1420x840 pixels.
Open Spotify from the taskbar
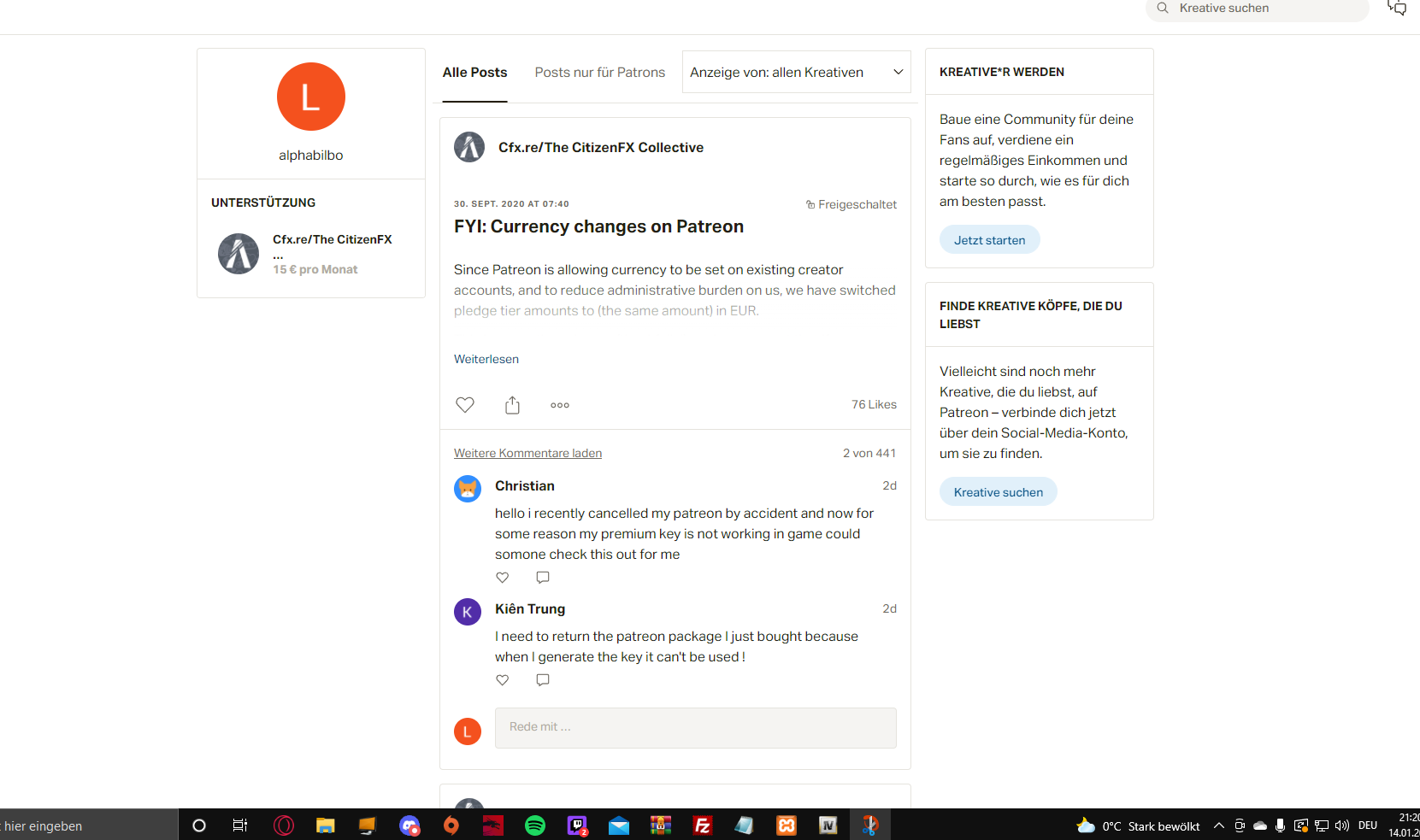pyautogui.click(x=535, y=825)
